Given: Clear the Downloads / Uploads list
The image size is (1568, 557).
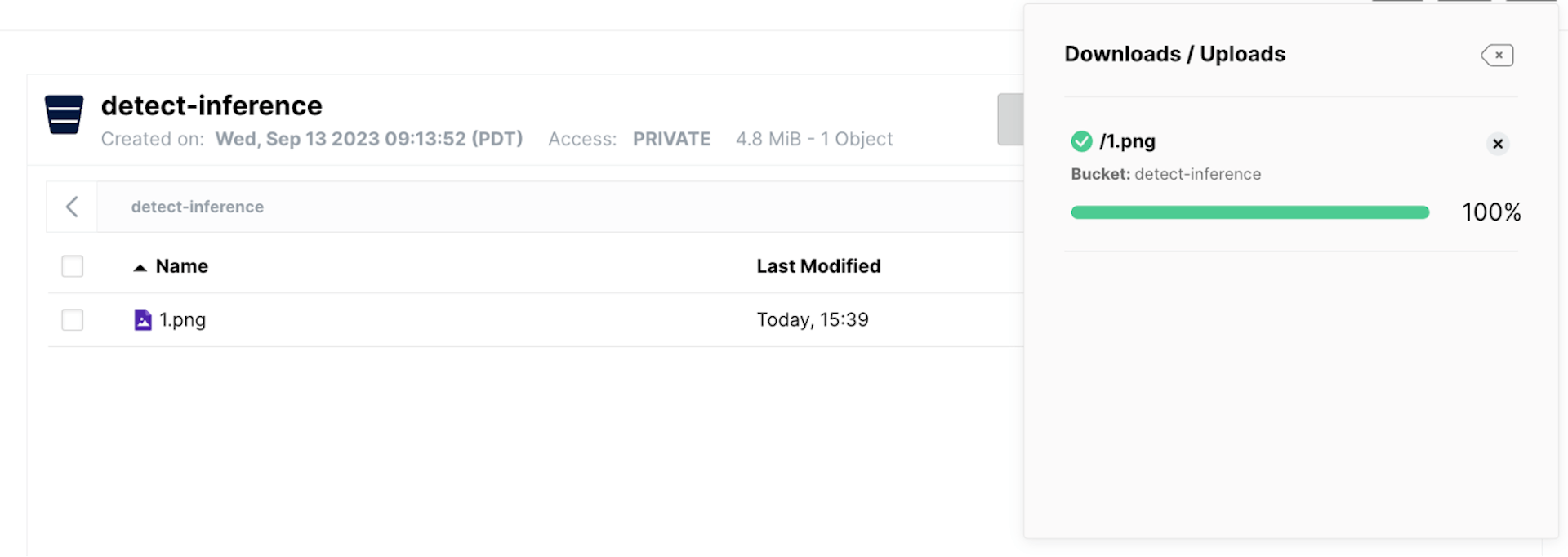Looking at the screenshot, I should [x=1497, y=55].
